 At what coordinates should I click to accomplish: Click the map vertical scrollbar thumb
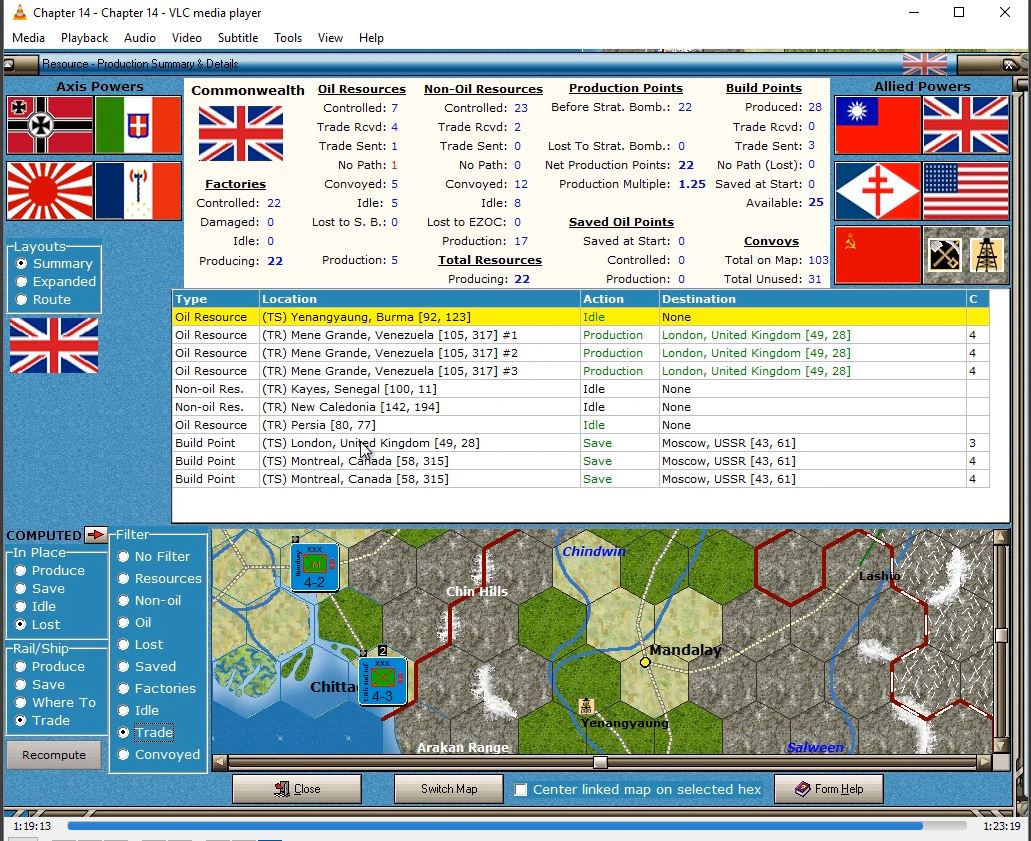click(1001, 635)
